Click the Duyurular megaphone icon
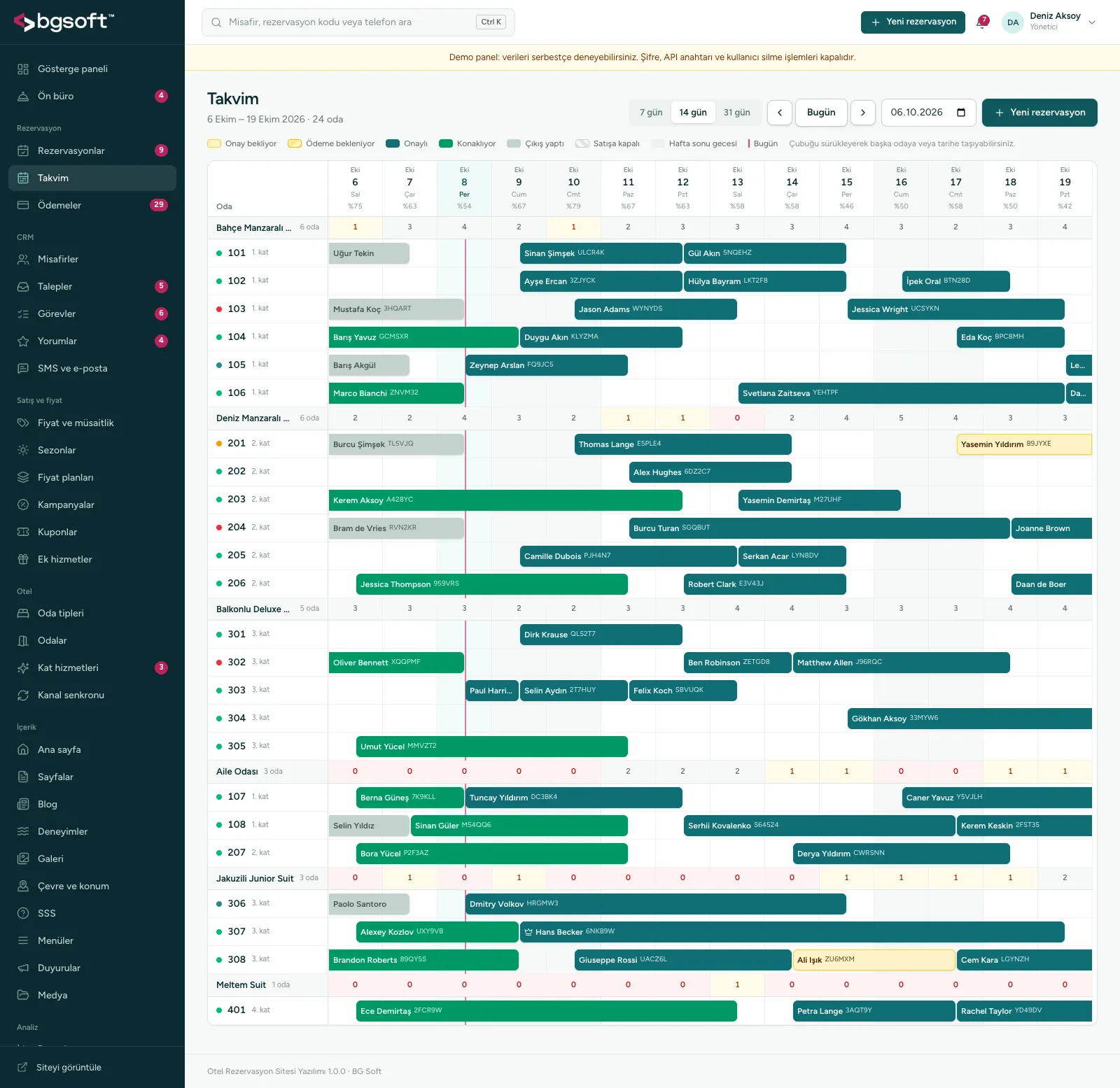Screen dimensions: 1120x1088 (23, 968)
